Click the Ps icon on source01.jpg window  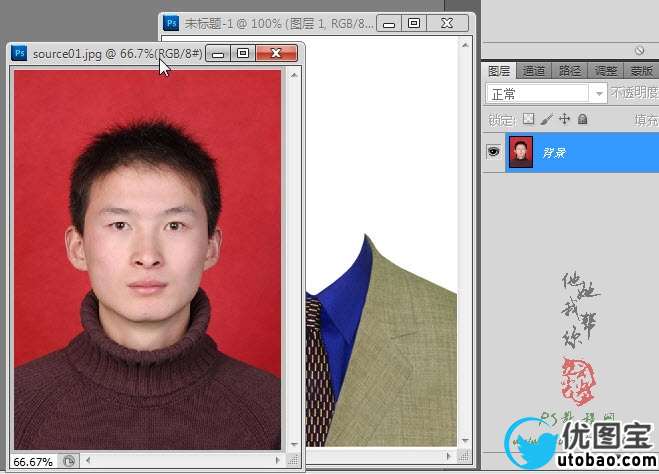[x=19, y=53]
